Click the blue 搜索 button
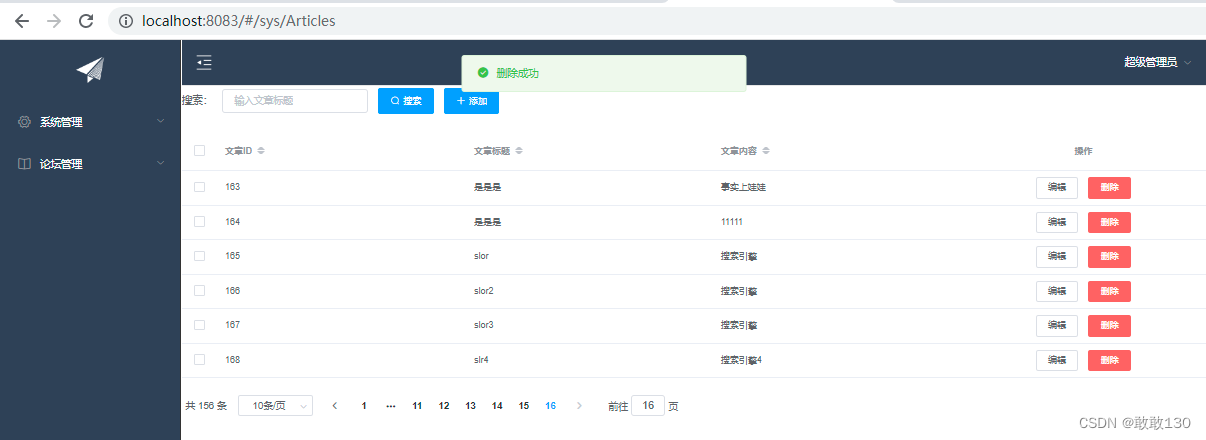This screenshot has width=1206, height=440. (406, 101)
